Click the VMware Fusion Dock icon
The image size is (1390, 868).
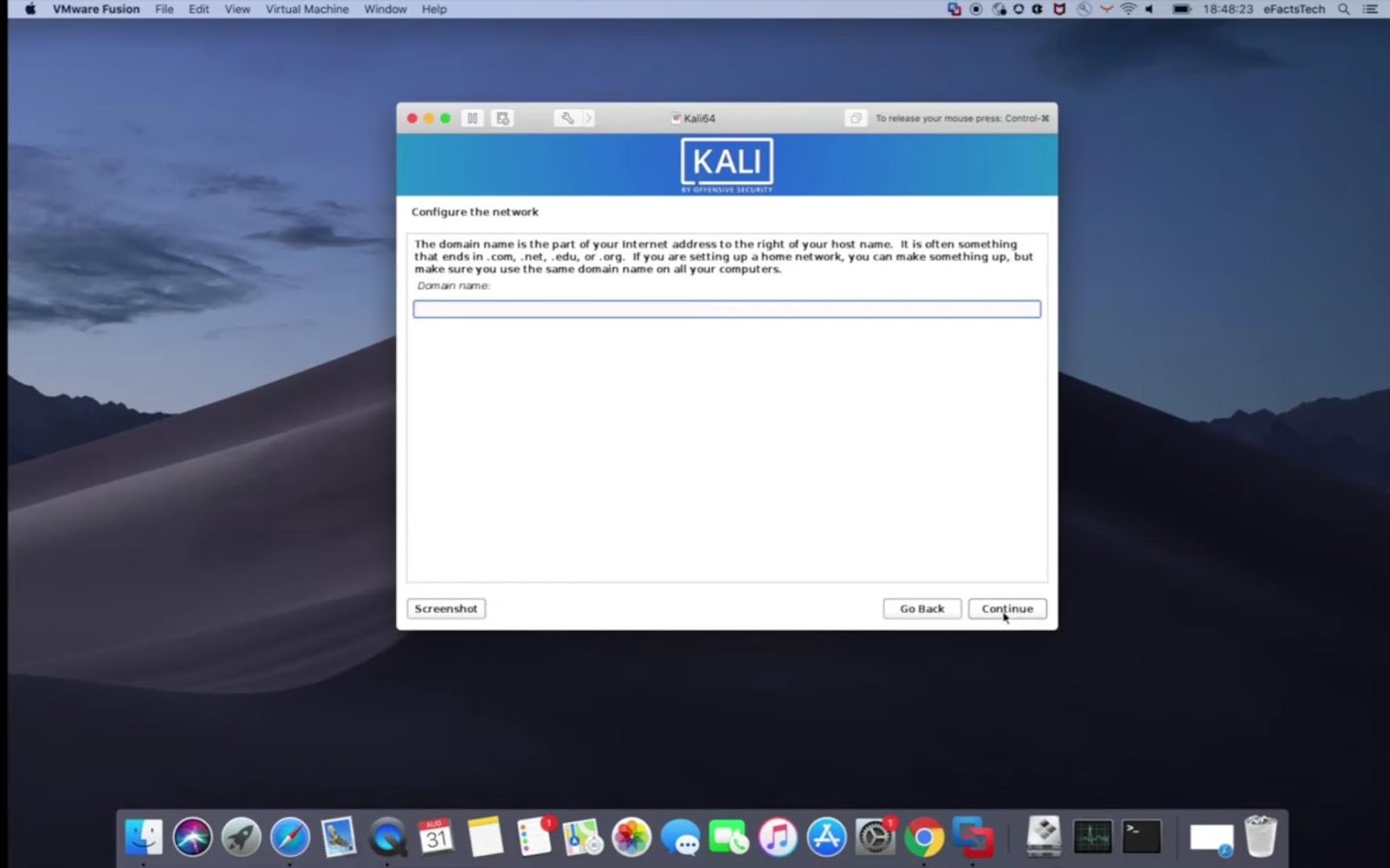pos(973,837)
